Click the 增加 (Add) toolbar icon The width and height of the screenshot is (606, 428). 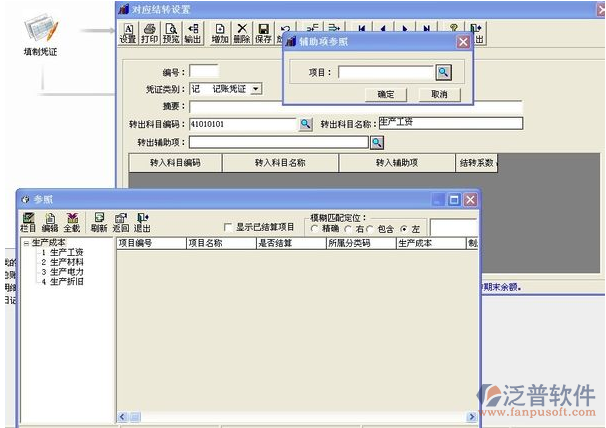click(x=220, y=33)
